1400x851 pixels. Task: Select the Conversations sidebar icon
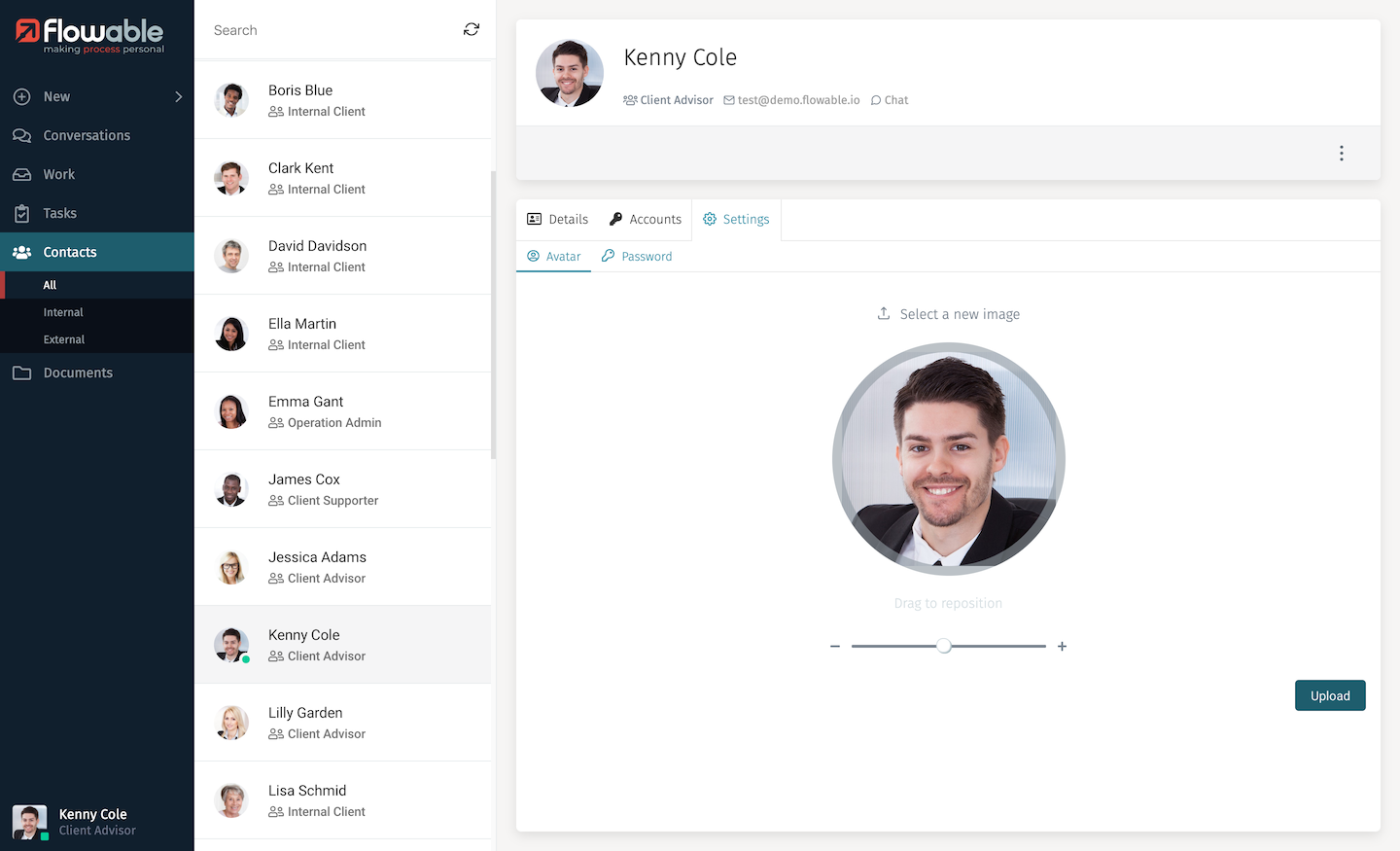pyautogui.click(x=21, y=135)
